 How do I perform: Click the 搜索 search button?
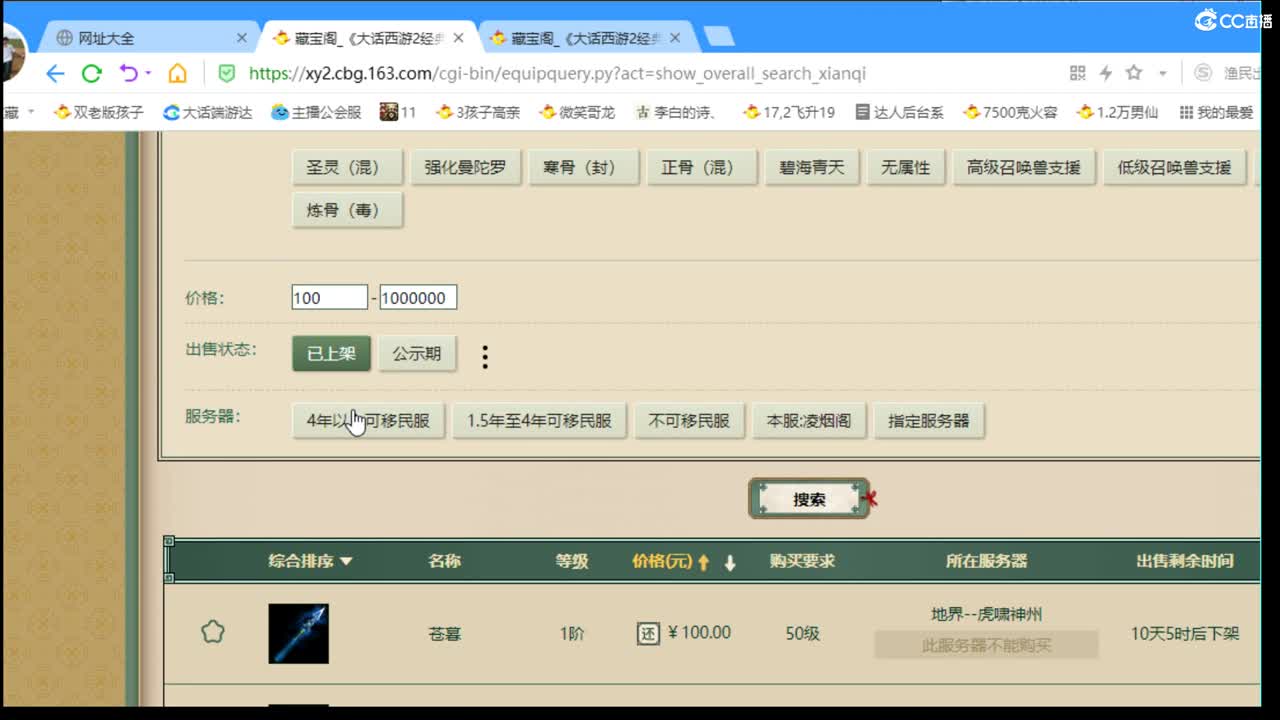(x=809, y=499)
